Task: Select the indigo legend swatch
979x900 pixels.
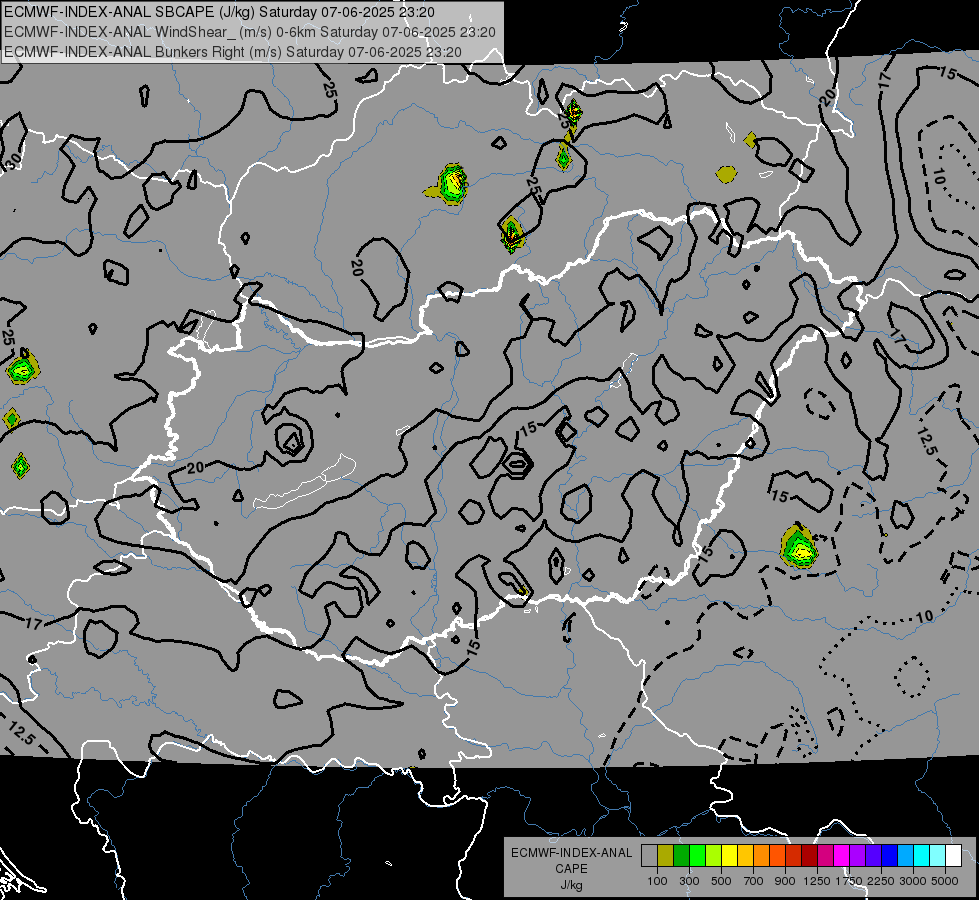Action: click(x=873, y=855)
